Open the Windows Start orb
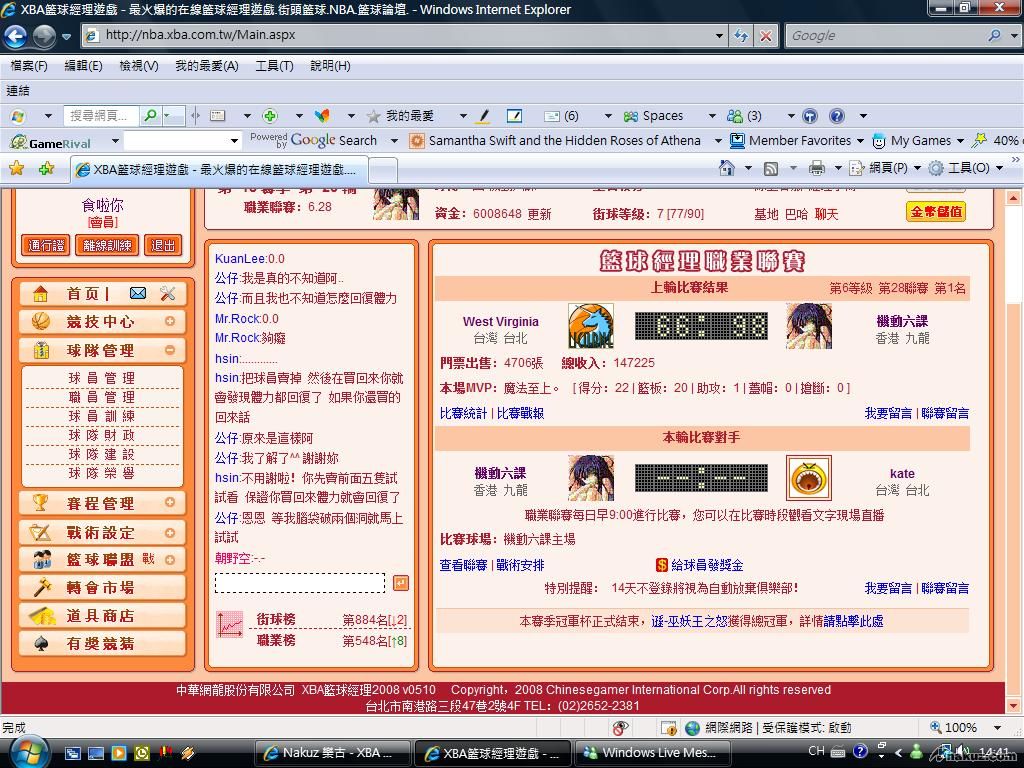 pyautogui.click(x=27, y=752)
